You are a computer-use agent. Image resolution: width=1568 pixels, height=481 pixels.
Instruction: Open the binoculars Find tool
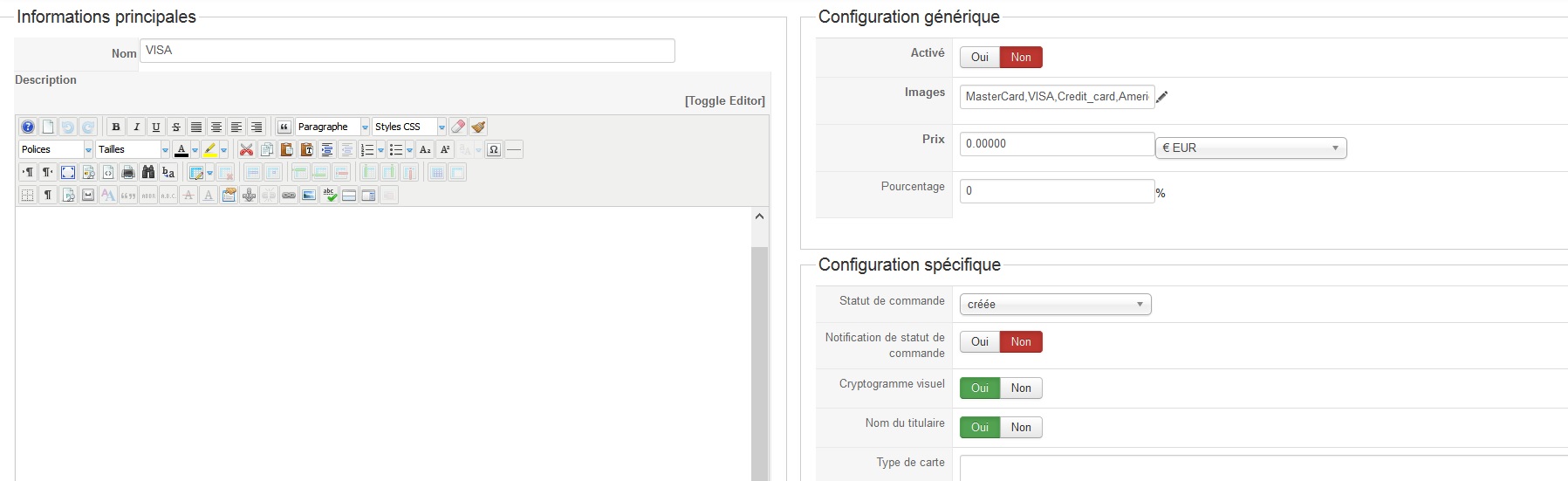148,173
